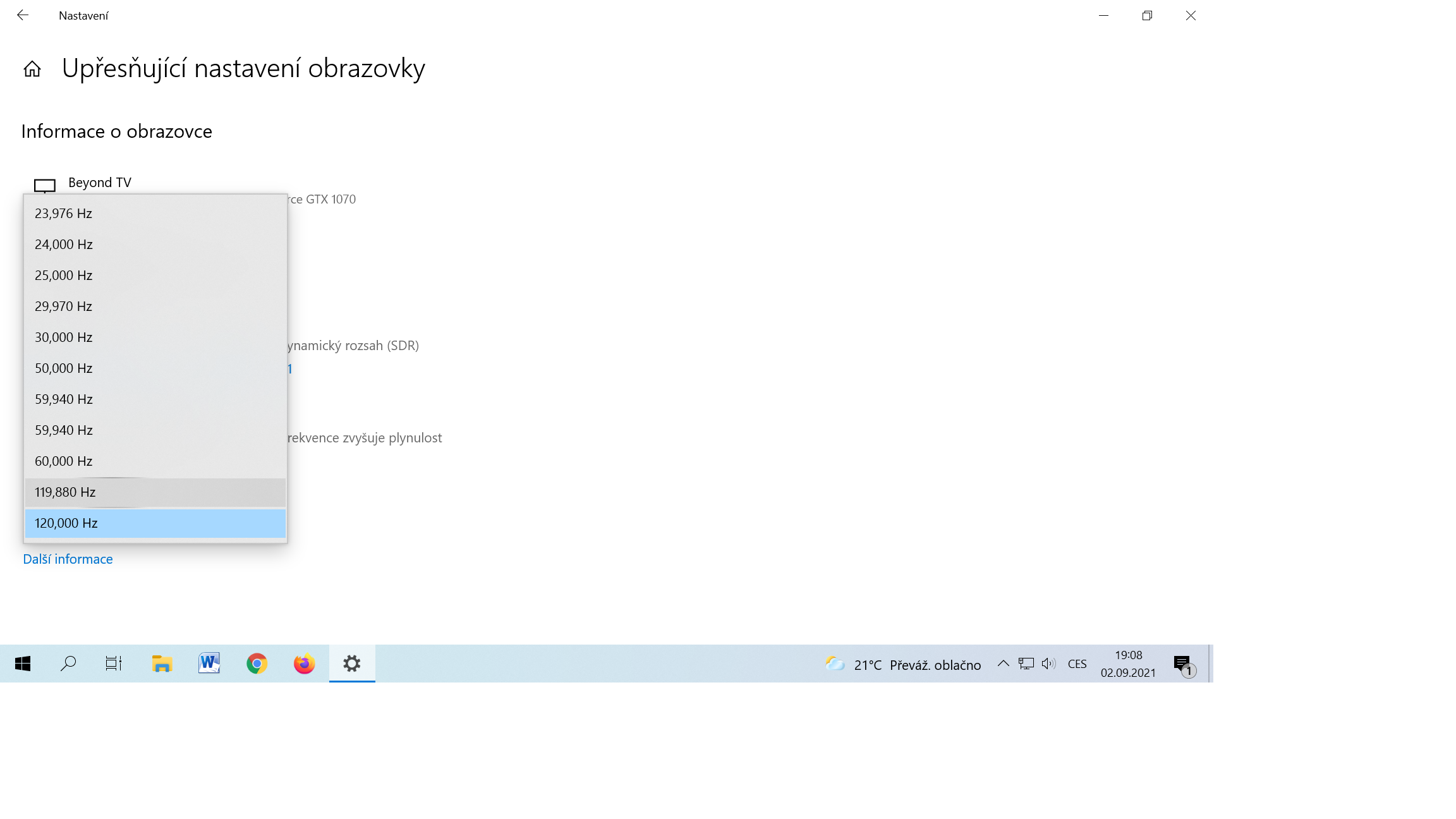Open Task View on taskbar

click(114, 664)
